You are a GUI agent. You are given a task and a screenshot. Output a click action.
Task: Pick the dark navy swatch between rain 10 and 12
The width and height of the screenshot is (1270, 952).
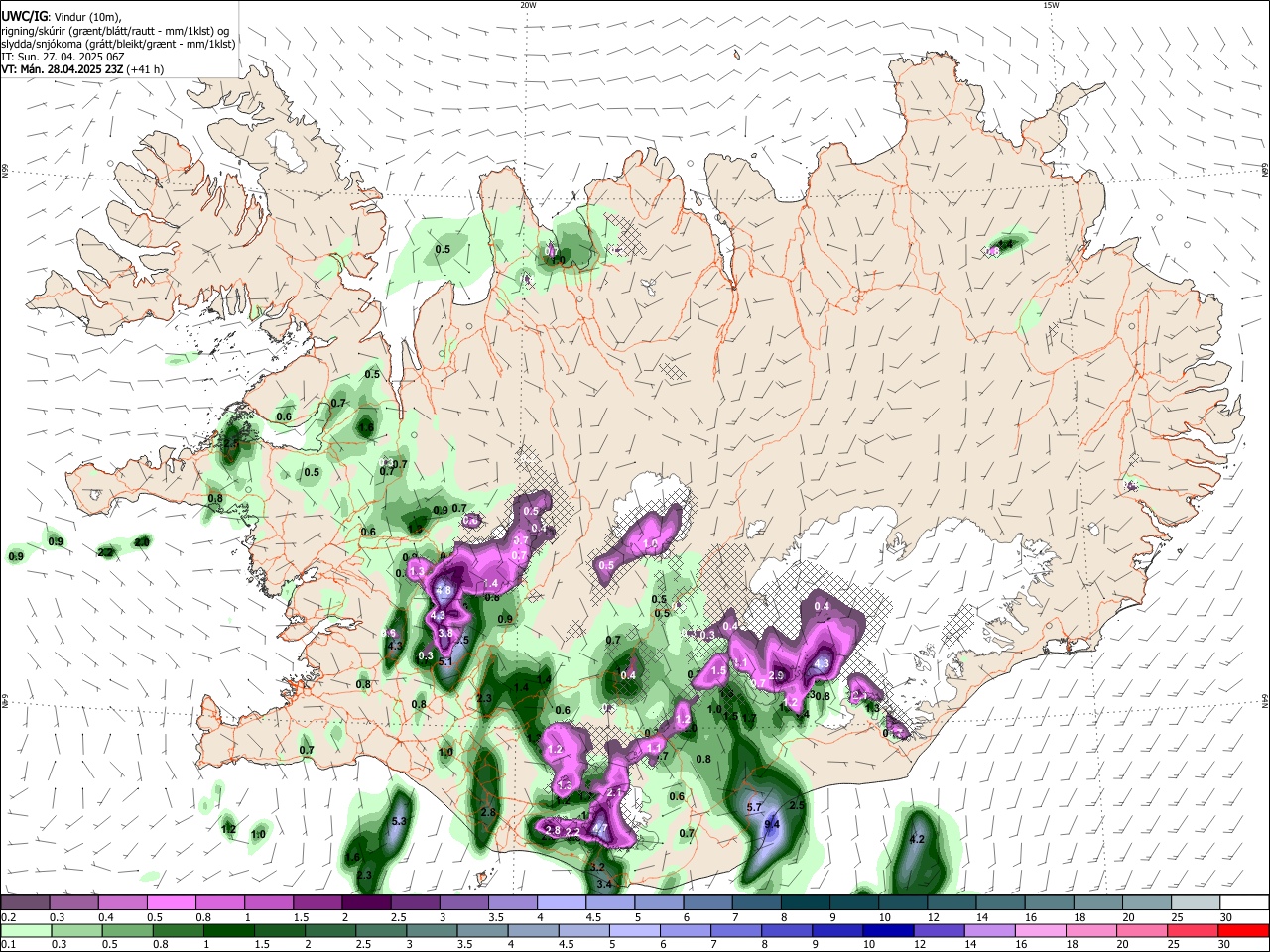(888, 931)
